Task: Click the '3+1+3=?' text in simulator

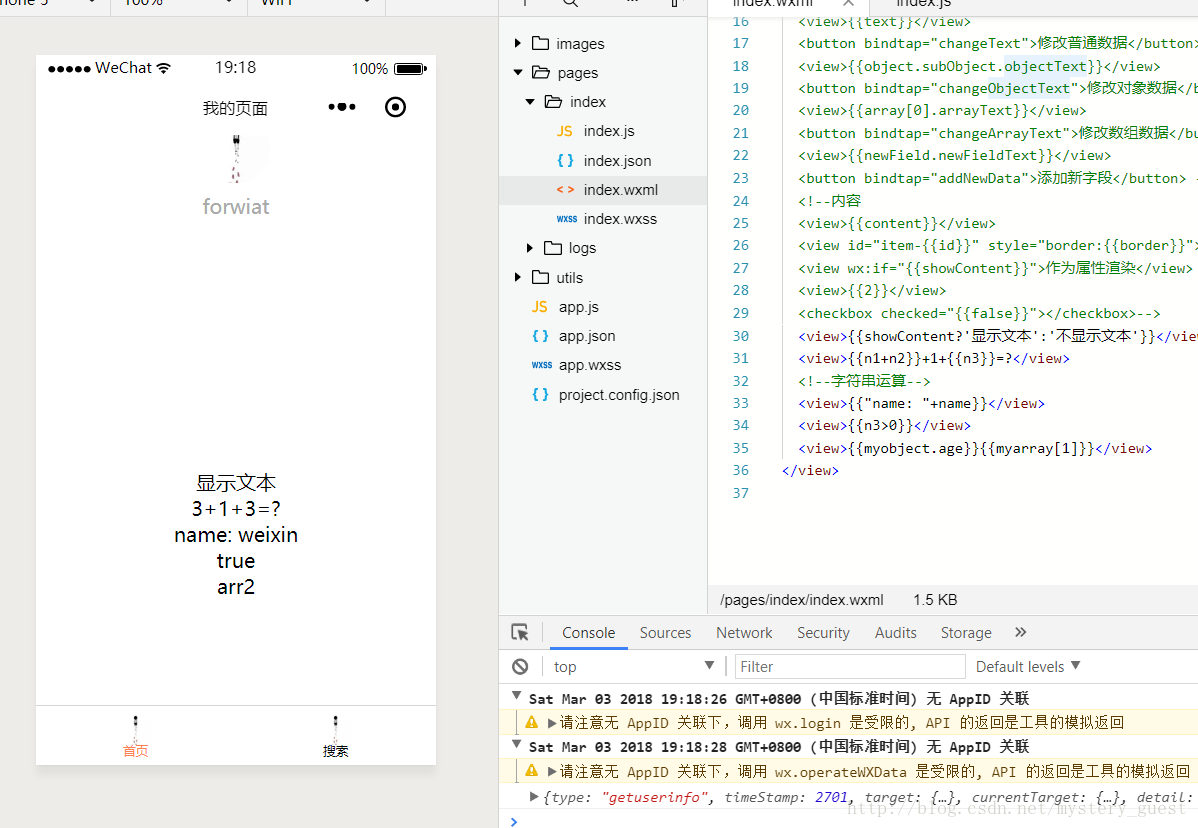Action: [x=236, y=509]
